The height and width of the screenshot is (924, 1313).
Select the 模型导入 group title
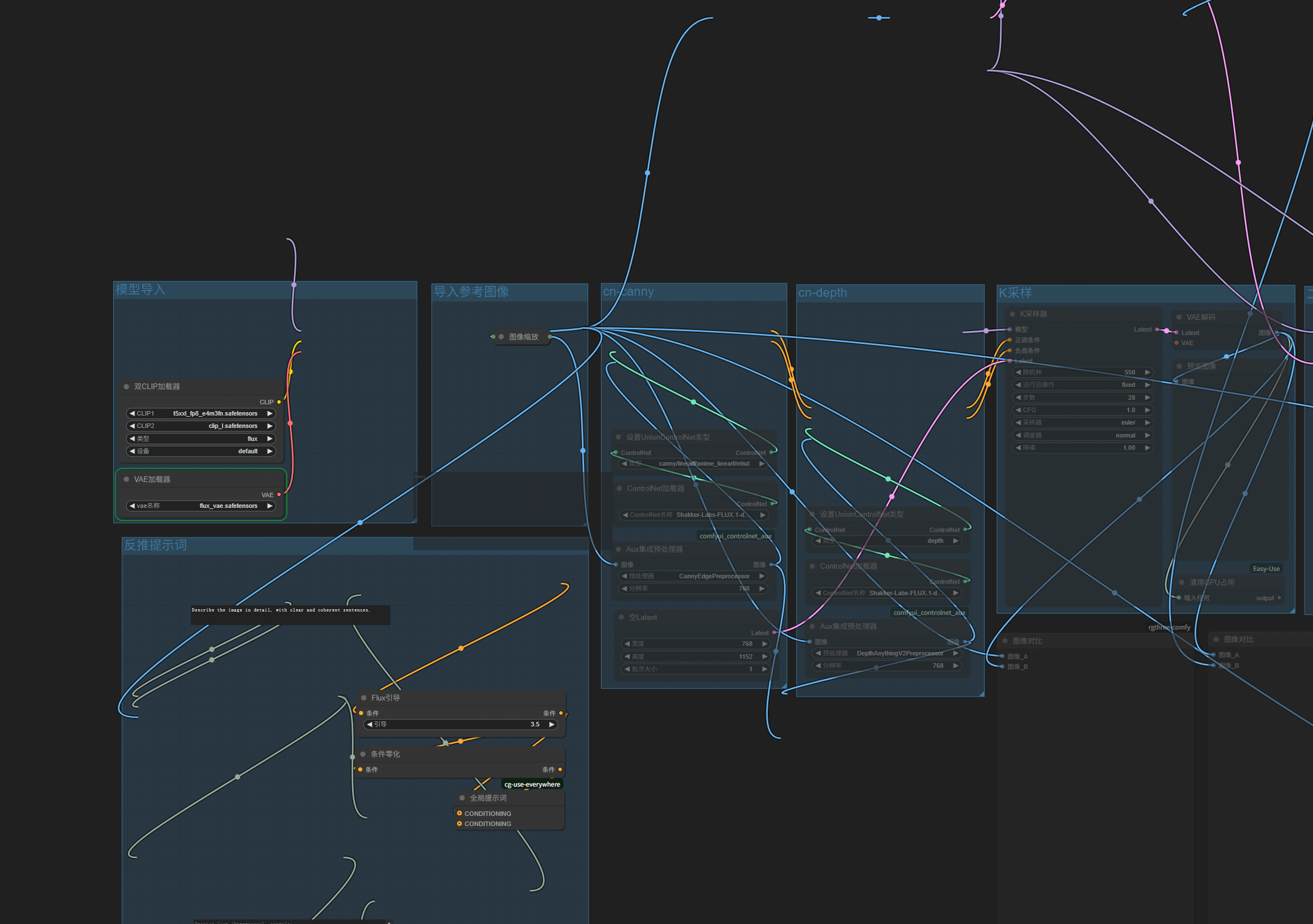pyautogui.click(x=141, y=289)
